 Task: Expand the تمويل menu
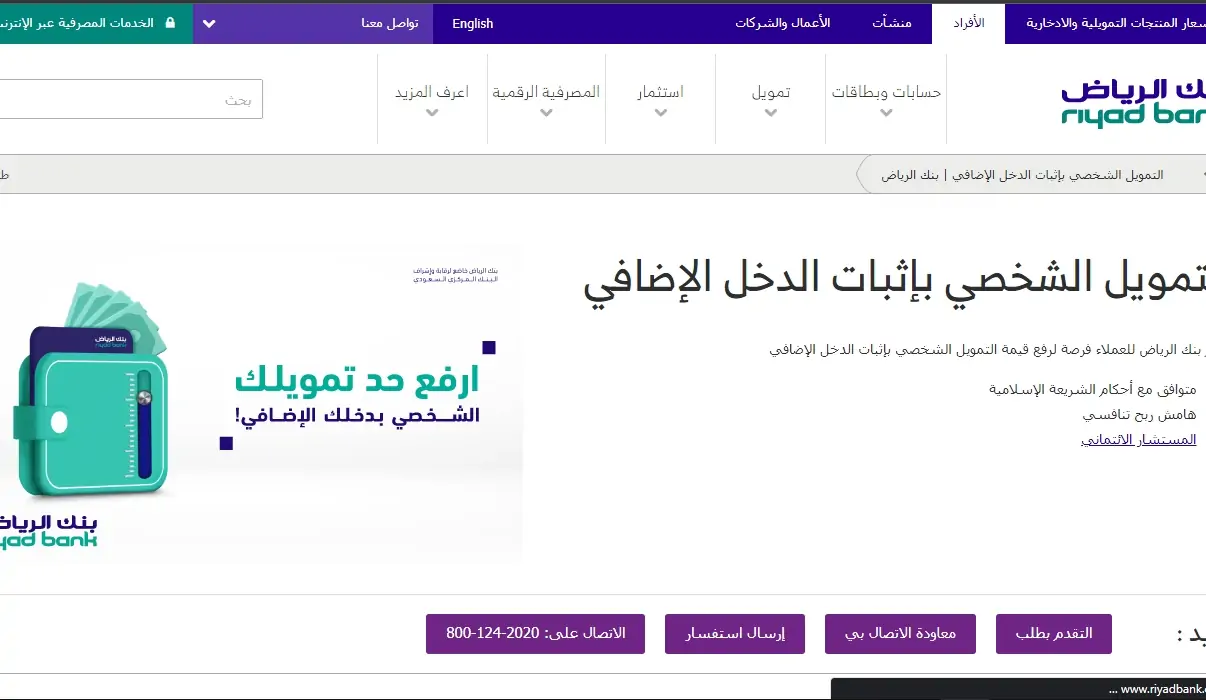click(x=771, y=99)
